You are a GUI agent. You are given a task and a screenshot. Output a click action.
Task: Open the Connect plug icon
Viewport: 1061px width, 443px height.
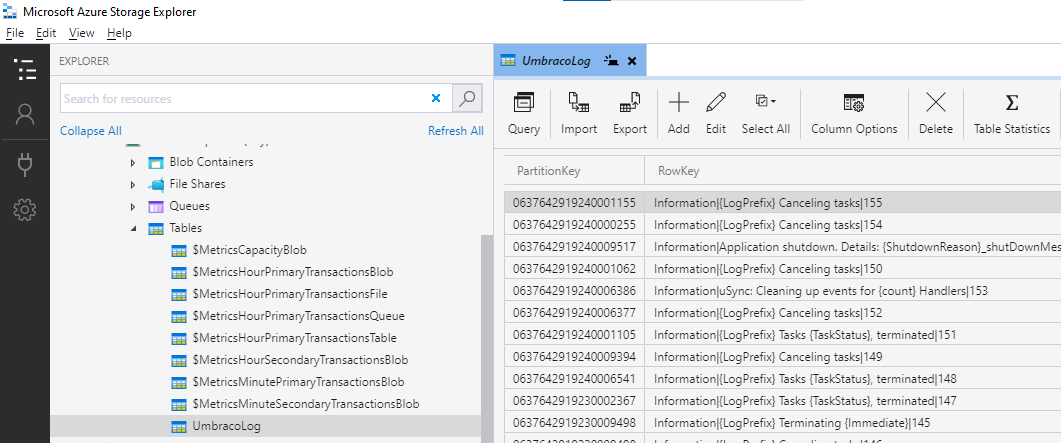[x=25, y=164]
